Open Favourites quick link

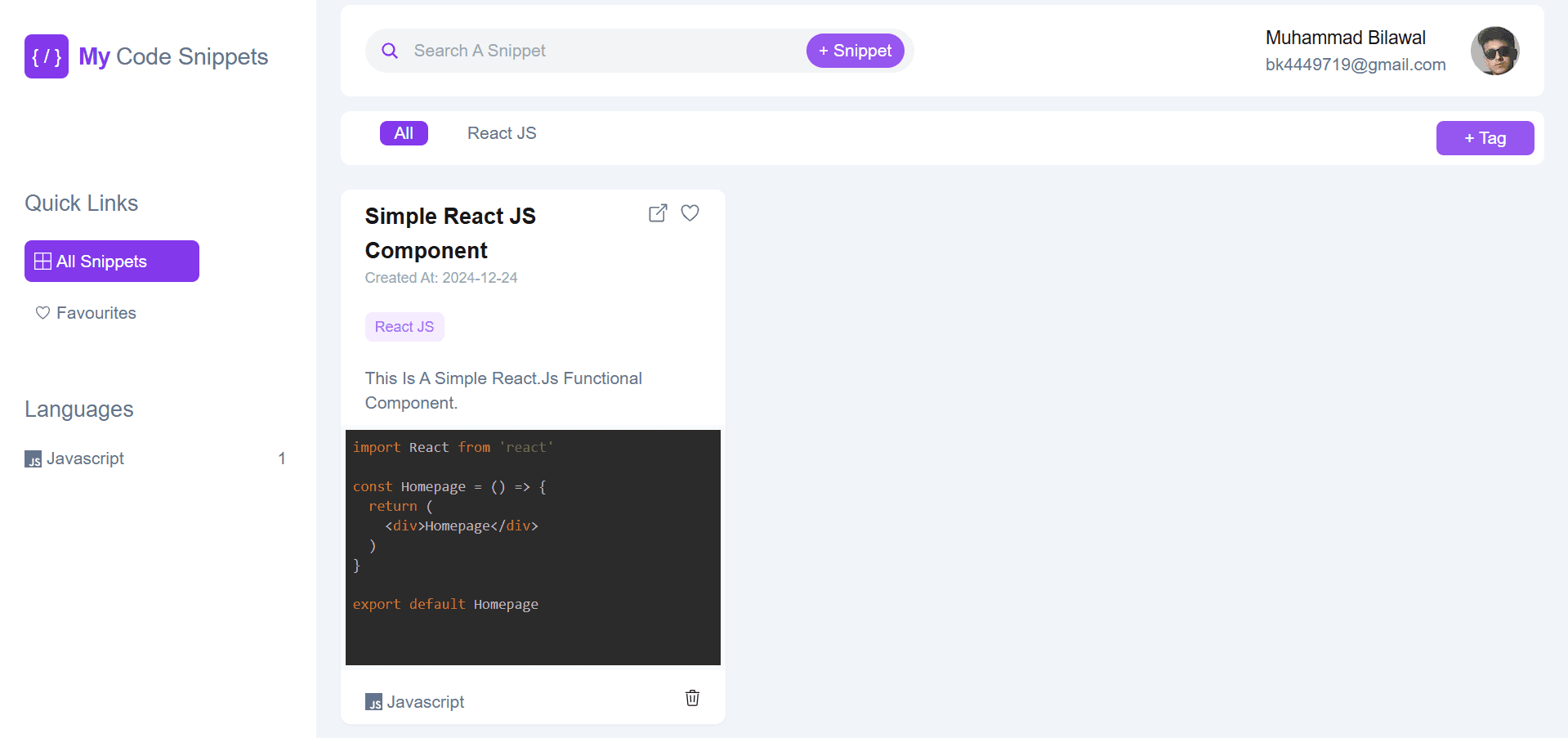112,313
